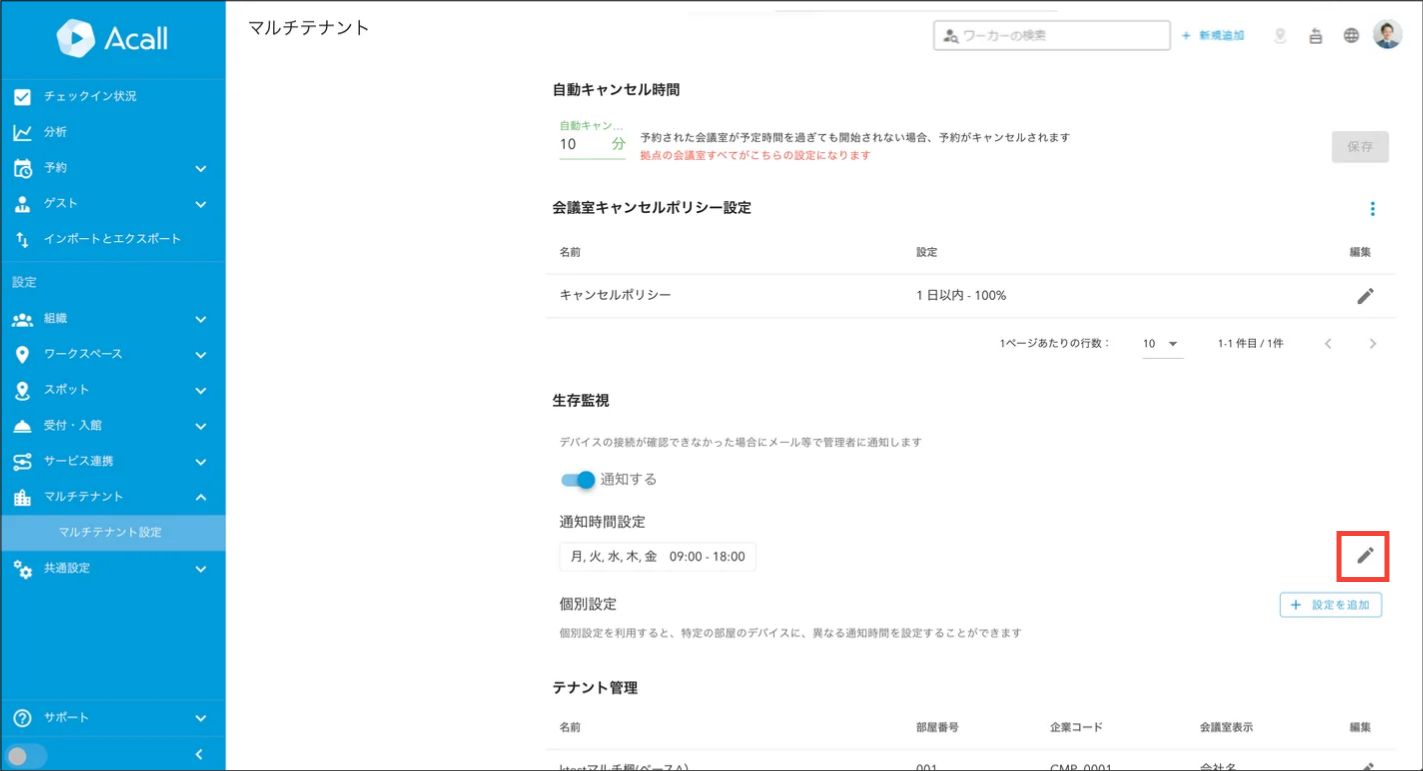Open rows per page dropdown showing 10
This screenshot has height=771, width=1423.
(x=1161, y=344)
